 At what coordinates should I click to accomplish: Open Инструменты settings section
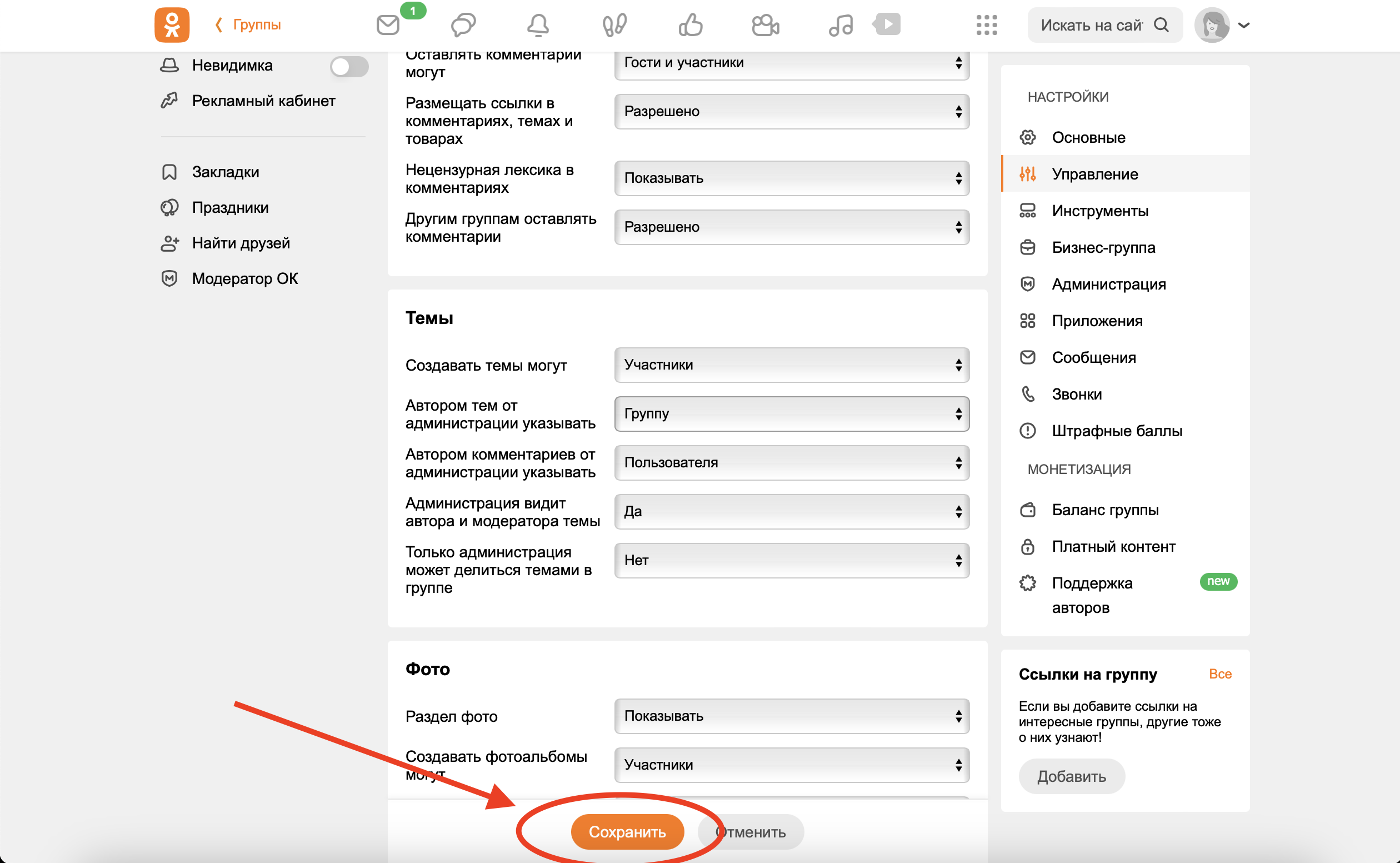click(1099, 211)
